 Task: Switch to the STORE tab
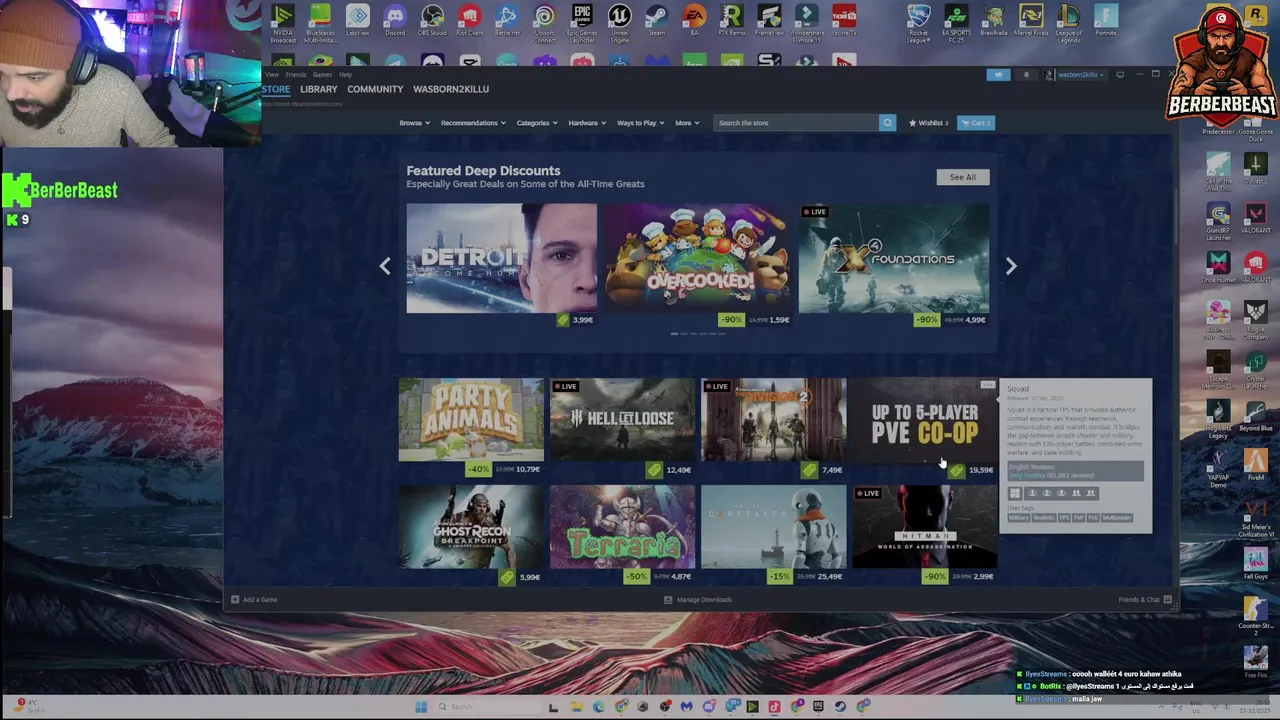[276, 89]
